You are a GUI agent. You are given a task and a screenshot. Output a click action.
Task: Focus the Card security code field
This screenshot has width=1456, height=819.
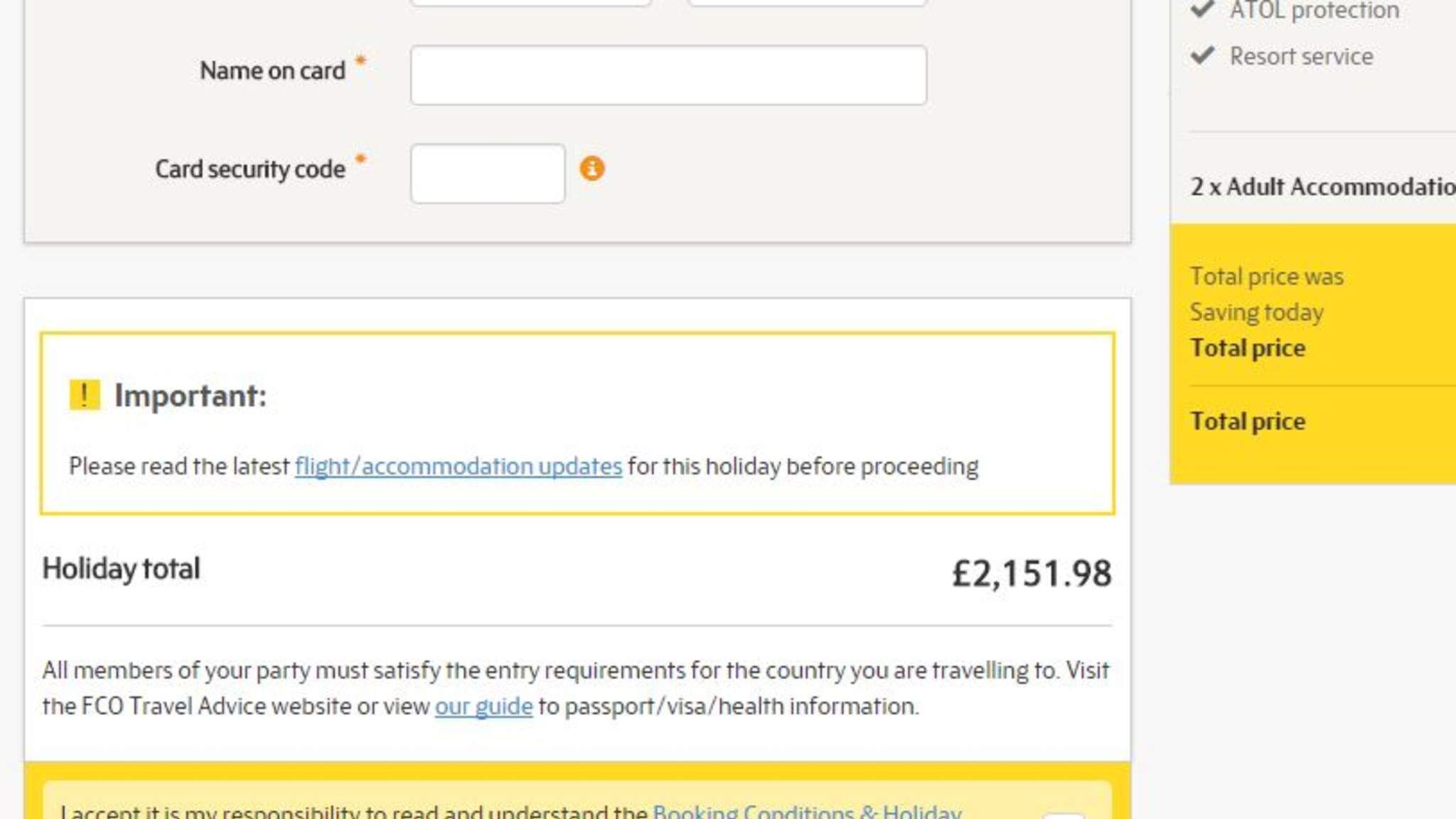click(x=488, y=173)
